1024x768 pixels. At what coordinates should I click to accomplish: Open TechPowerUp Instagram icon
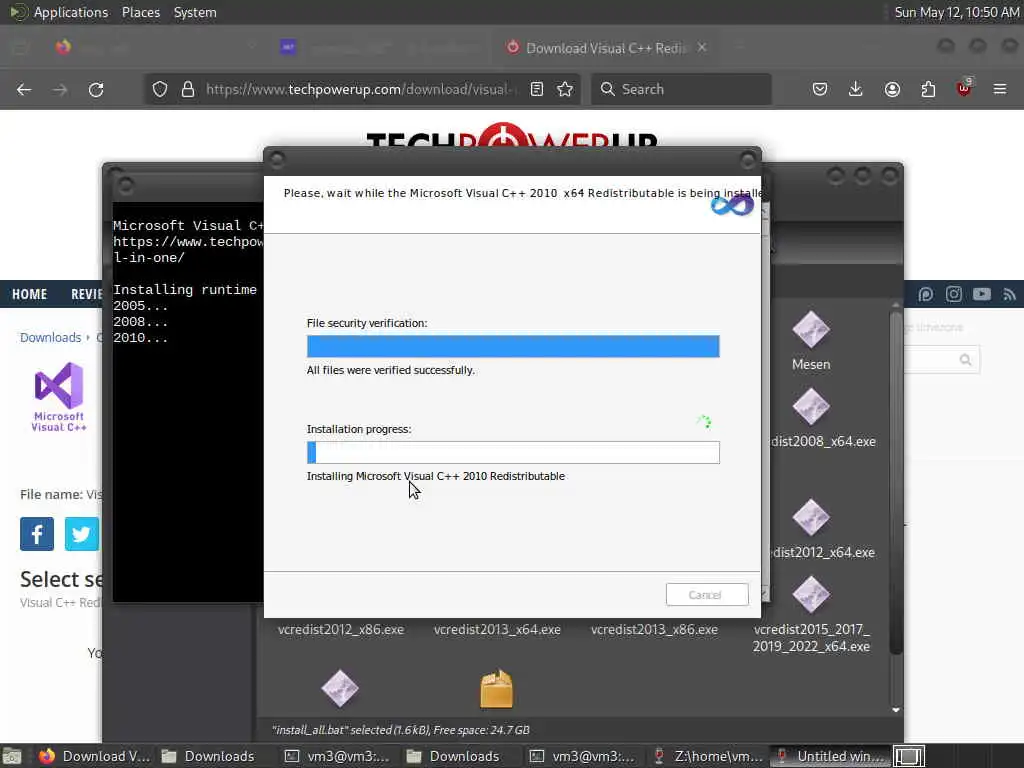(x=953, y=295)
